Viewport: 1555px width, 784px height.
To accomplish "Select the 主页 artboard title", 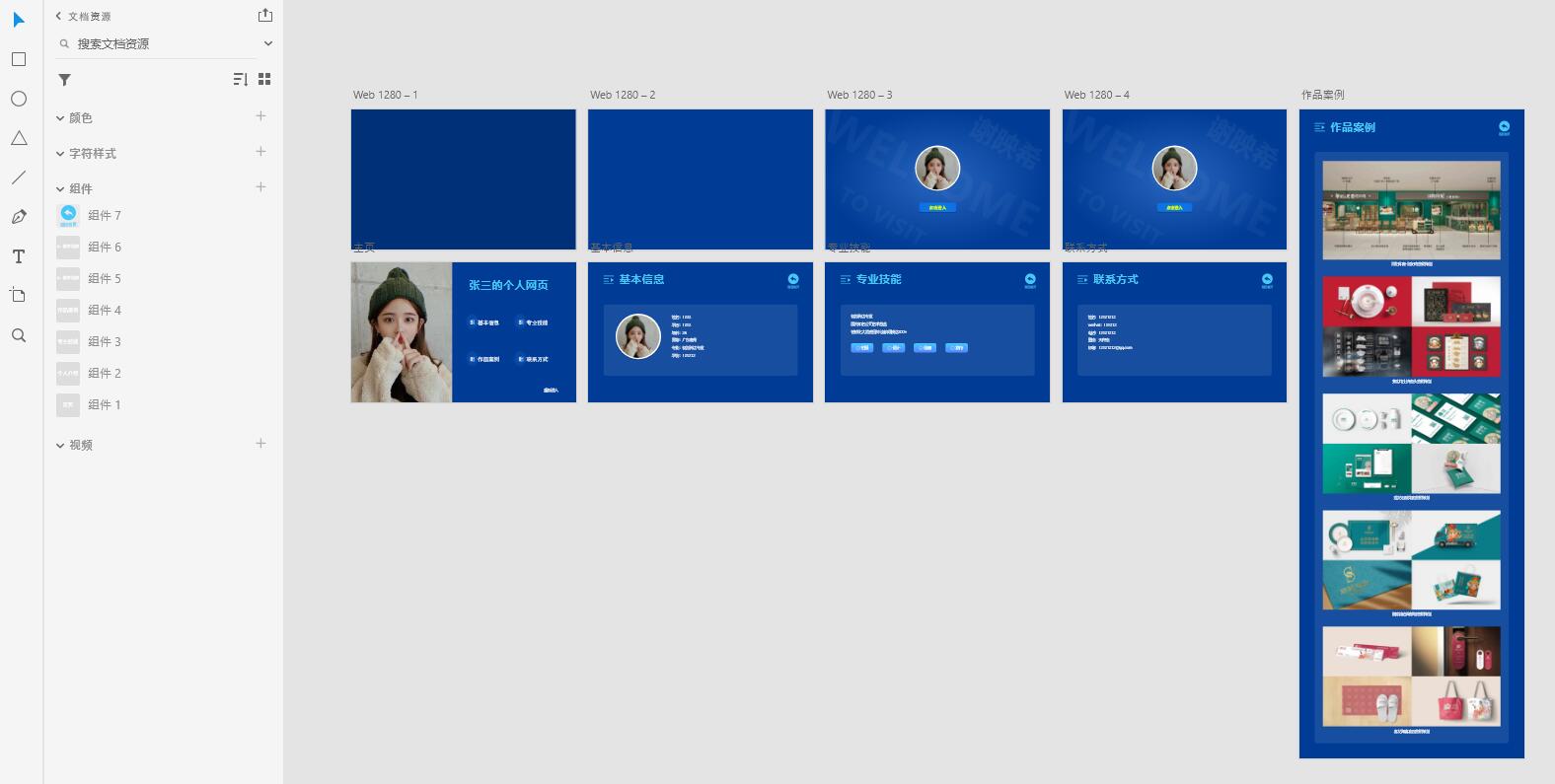I will tap(364, 248).
